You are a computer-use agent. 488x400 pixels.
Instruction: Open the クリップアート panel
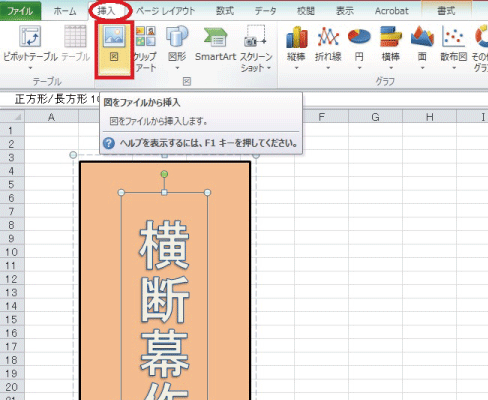146,49
